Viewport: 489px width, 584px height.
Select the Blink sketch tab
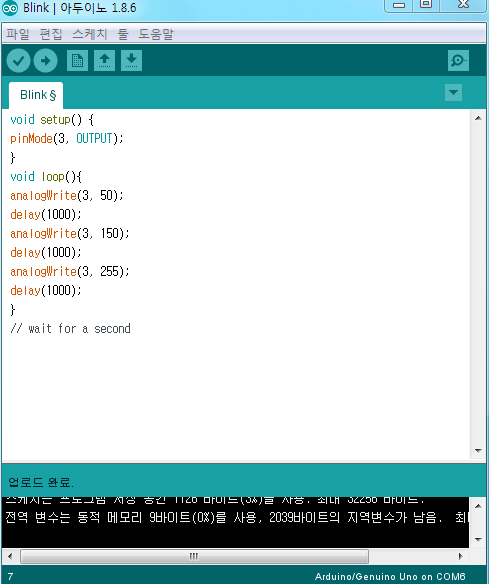click(36, 95)
